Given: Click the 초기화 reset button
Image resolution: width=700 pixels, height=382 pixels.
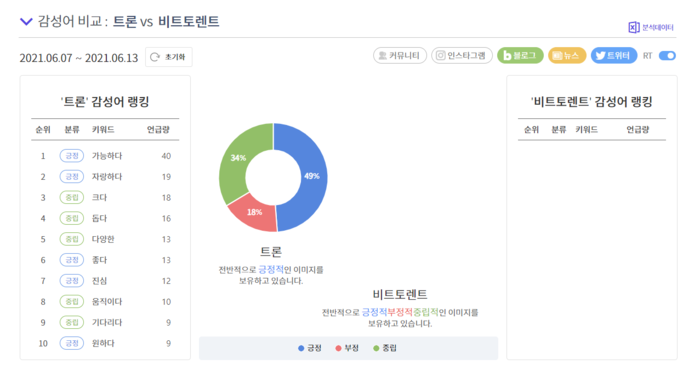Looking at the screenshot, I should 169,57.
